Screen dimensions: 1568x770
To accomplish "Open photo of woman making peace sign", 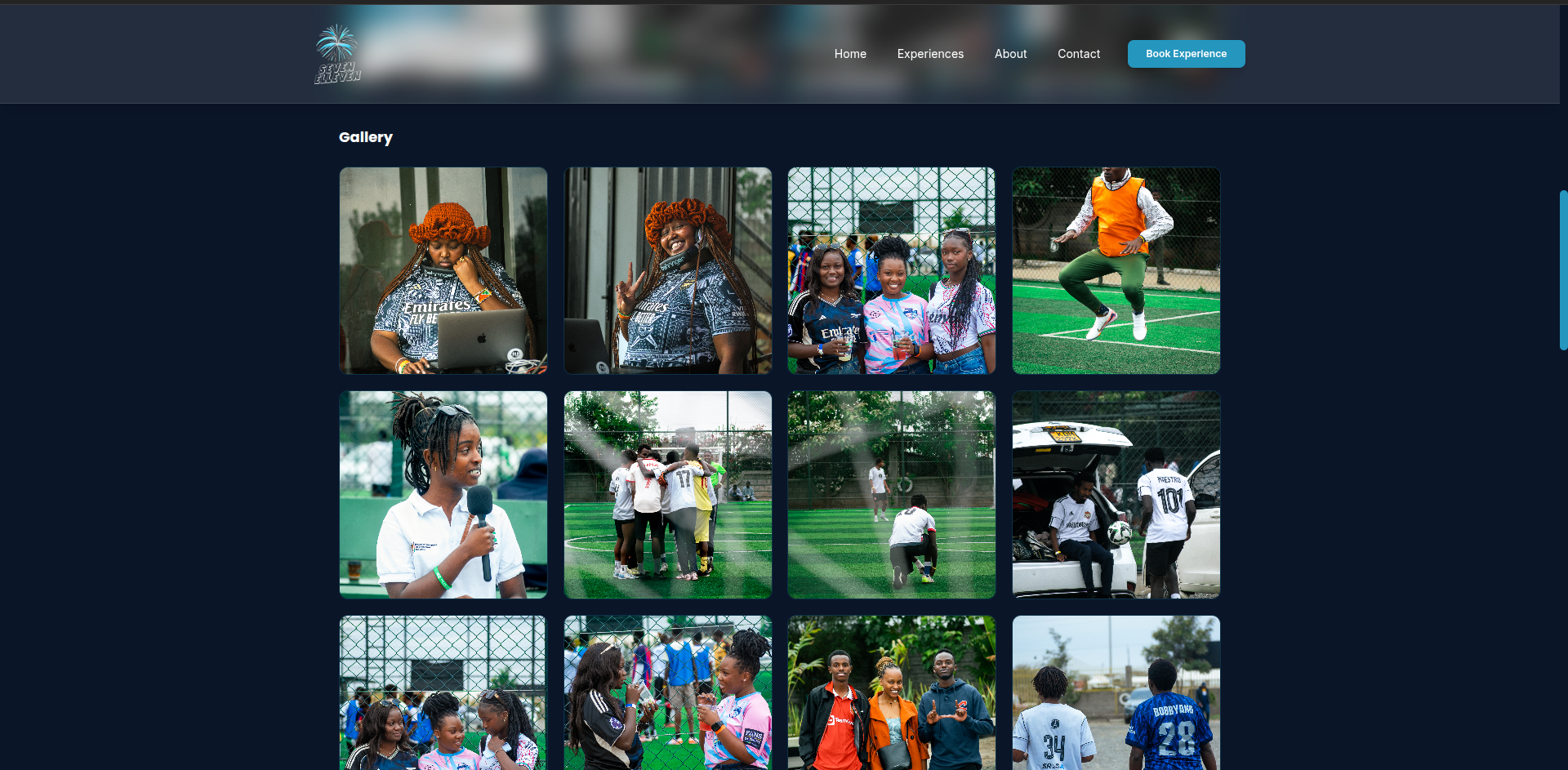I will (668, 271).
